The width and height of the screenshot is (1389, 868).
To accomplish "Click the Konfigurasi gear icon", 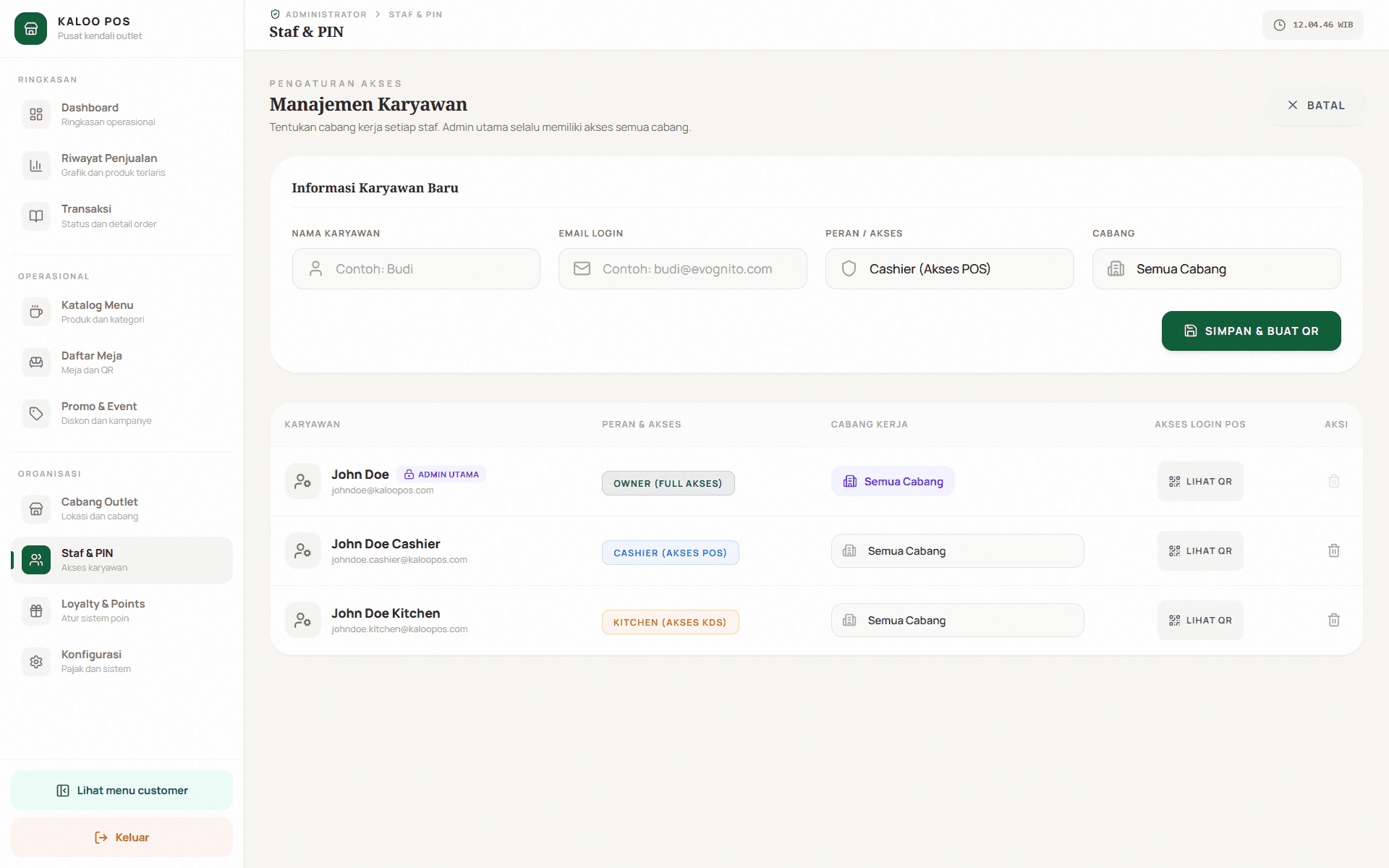I will click(36, 661).
